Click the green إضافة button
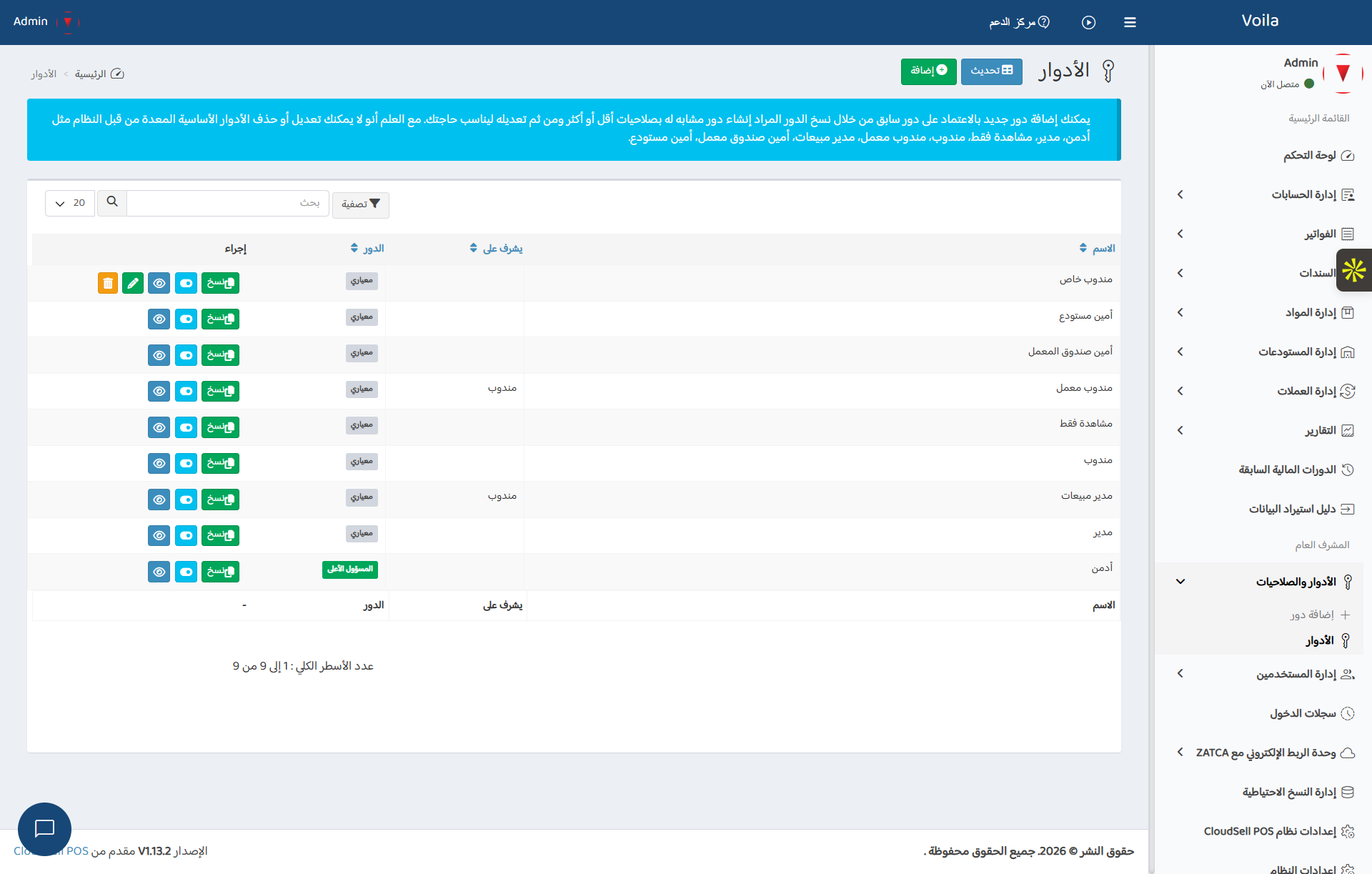This screenshot has height=874, width=1372. (928, 71)
